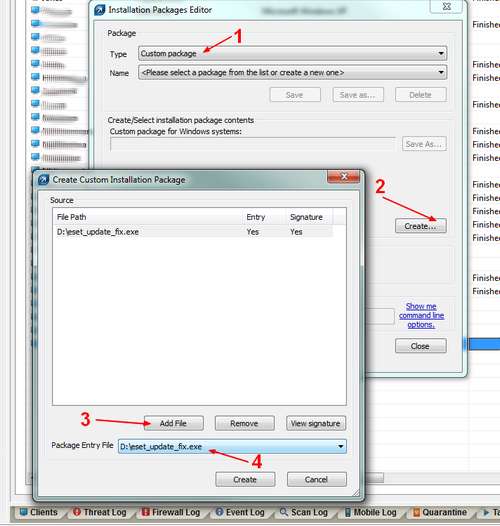Open the Firewall Log tab
This screenshot has width=500, height=526.
click(171, 512)
